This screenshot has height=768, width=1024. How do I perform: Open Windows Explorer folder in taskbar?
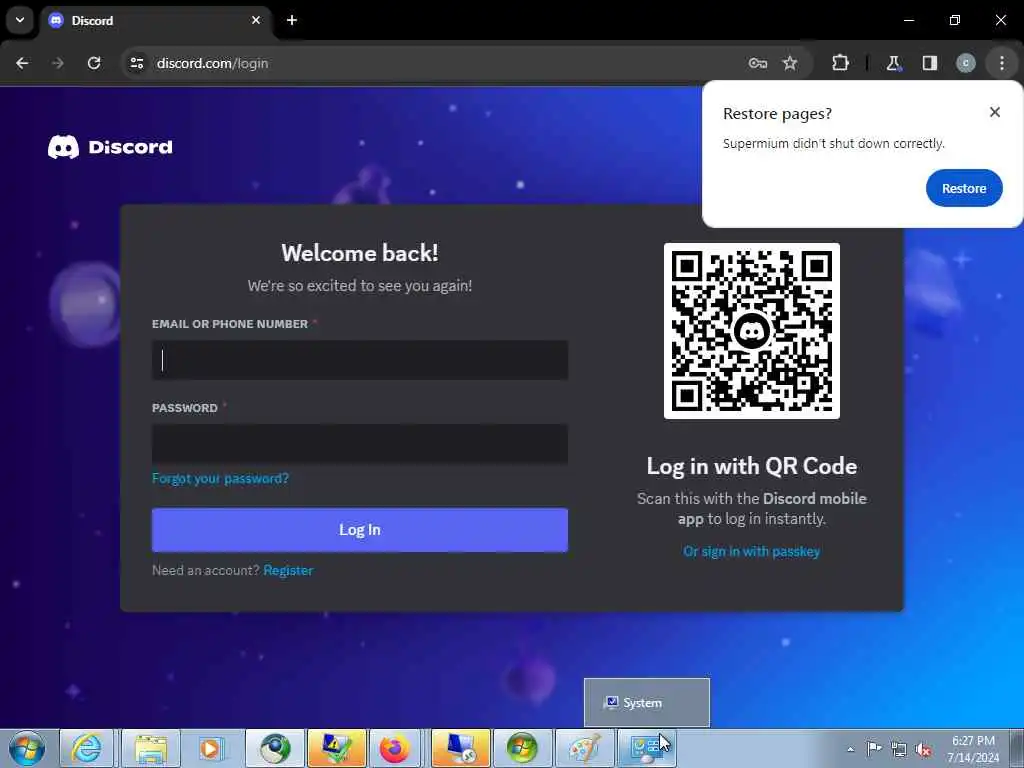(151, 748)
